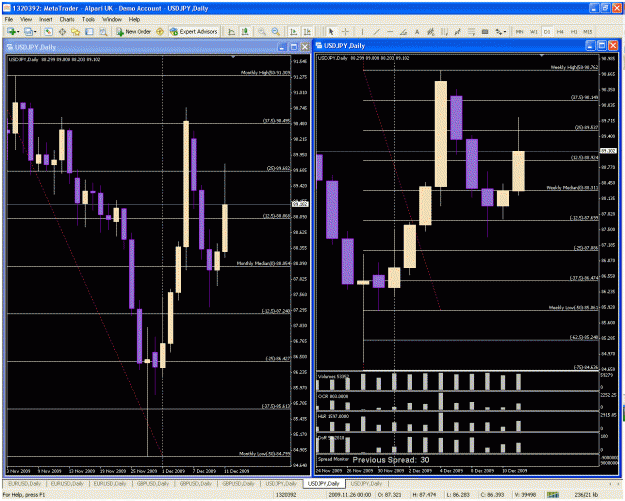Maximize the left USDJPY,Daily chart window
Viewport: 625px width, 501px height.
click(293, 47)
